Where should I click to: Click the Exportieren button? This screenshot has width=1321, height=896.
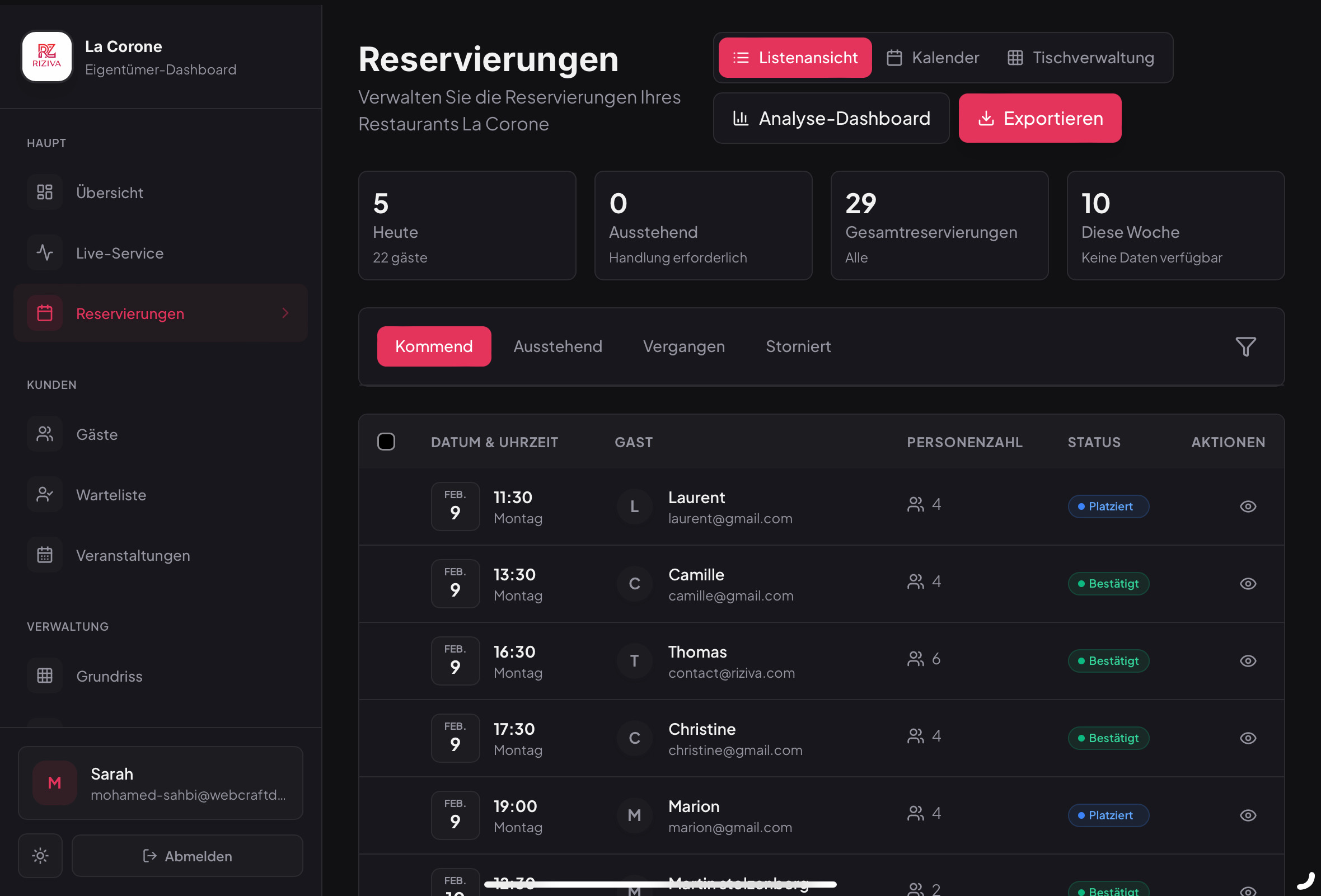[1039, 118]
